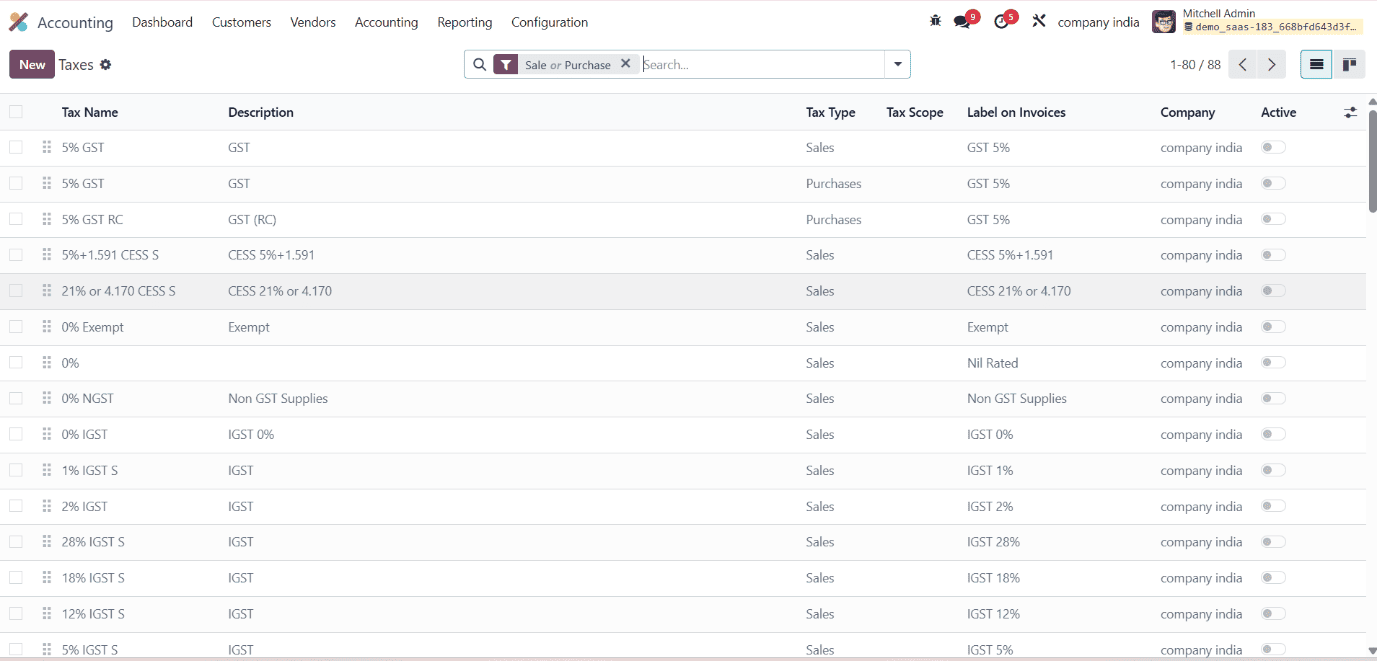Enable Active switch for 28% IGST S

pyautogui.click(x=1273, y=542)
